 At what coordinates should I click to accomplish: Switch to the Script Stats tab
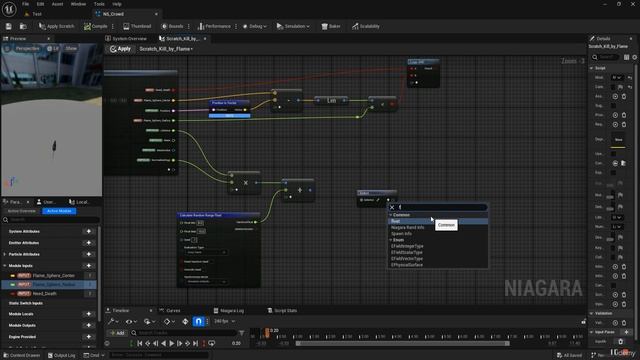click(282, 311)
